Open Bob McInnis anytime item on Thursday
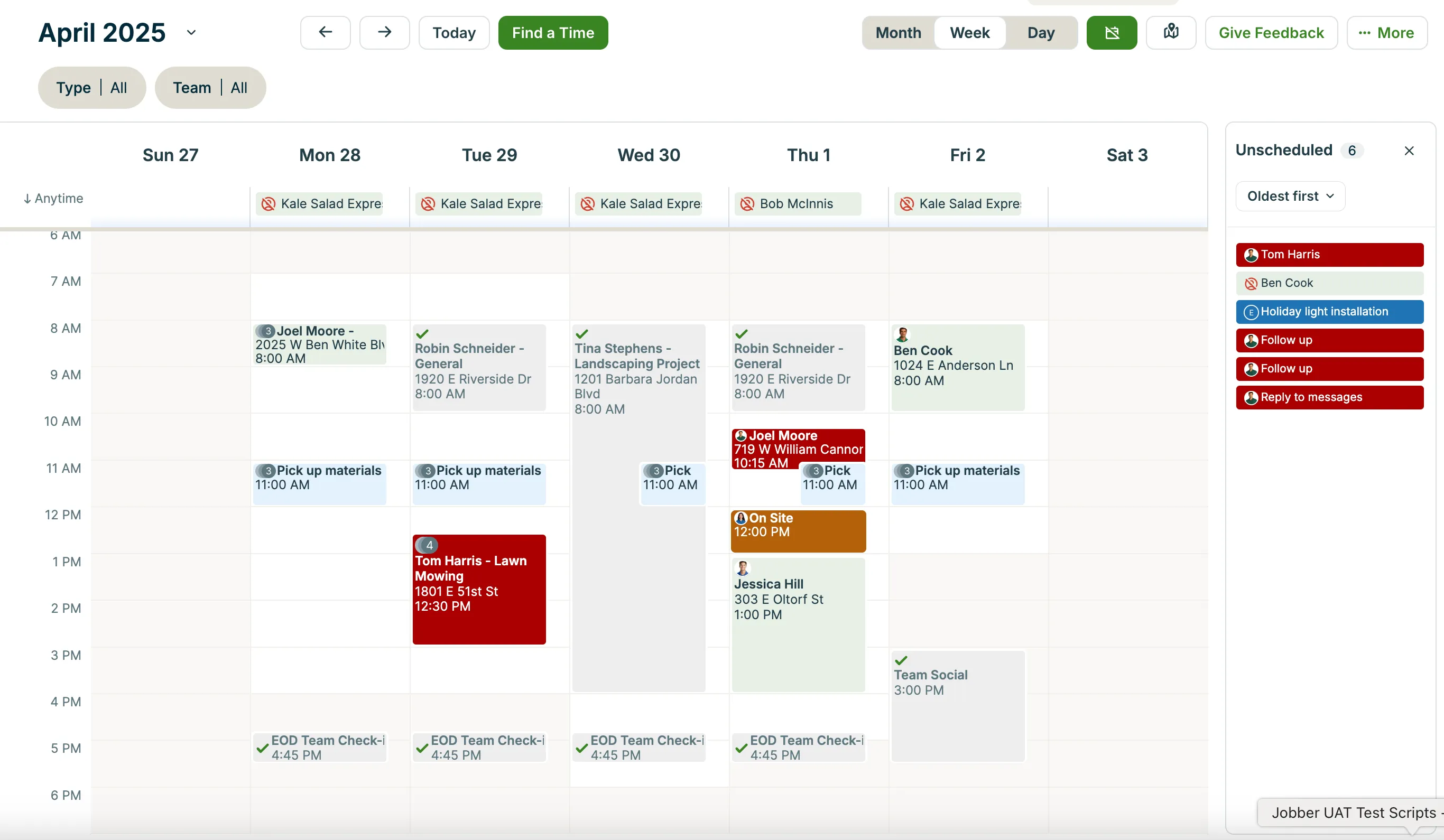Image resolution: width=1444 pixels, height=840 pixels. [x=798, y=204]
